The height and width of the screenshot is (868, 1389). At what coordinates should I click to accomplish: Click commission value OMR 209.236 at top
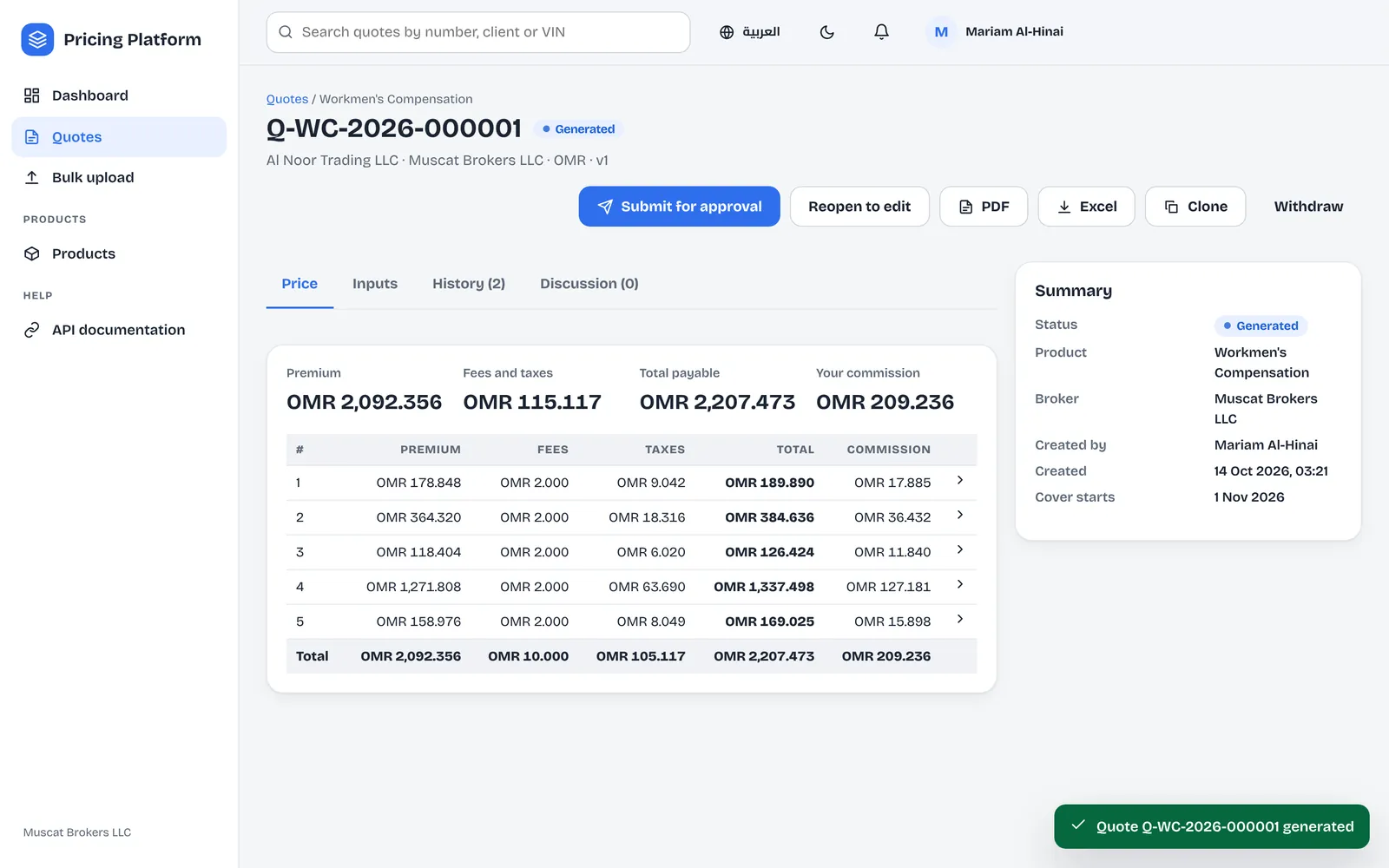pyautogui.click(x=885, y=402)
